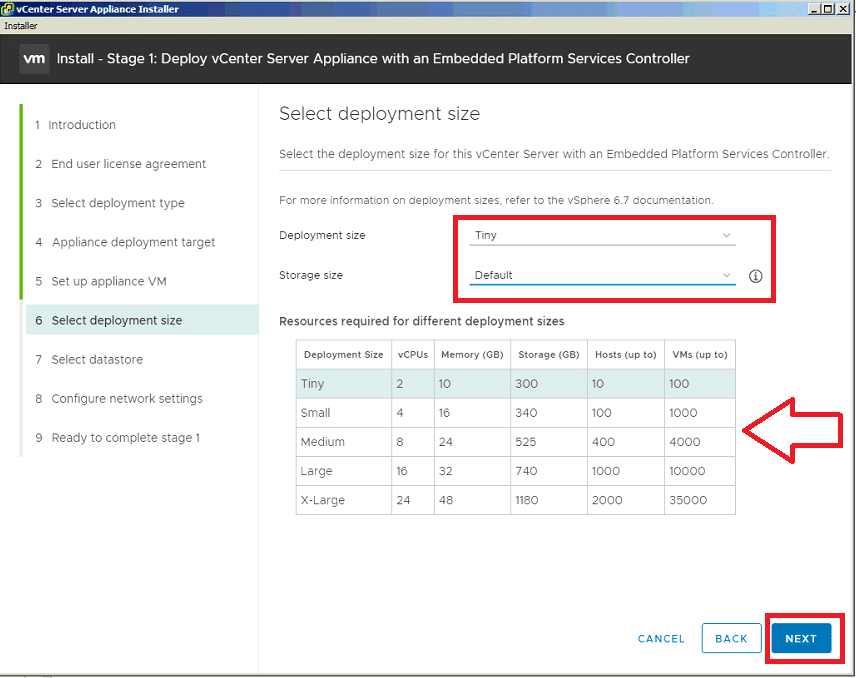Click the X-Large row label
Viewport: 856px width, 678px height.
pyautogui.click(x=322, y=500)
